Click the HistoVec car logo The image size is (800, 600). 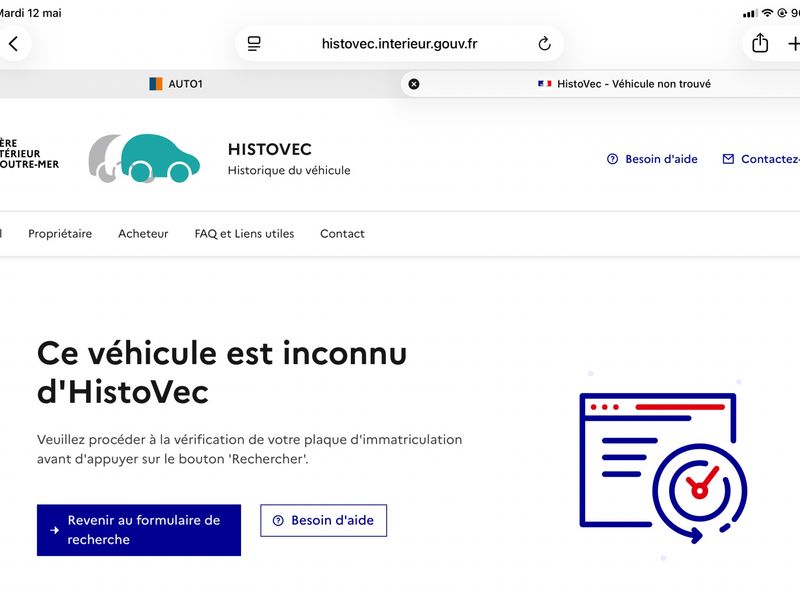144,158
